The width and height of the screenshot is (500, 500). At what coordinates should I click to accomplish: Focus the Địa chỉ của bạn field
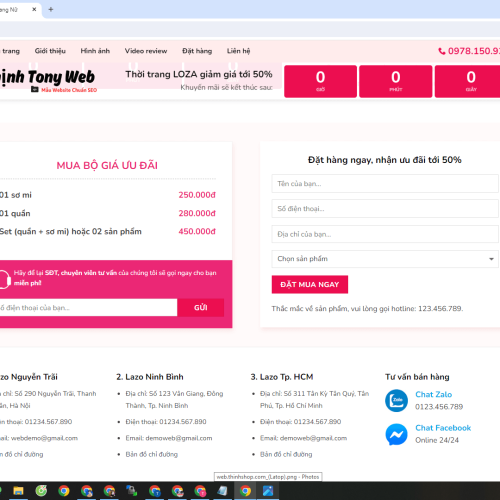(385, 234)
